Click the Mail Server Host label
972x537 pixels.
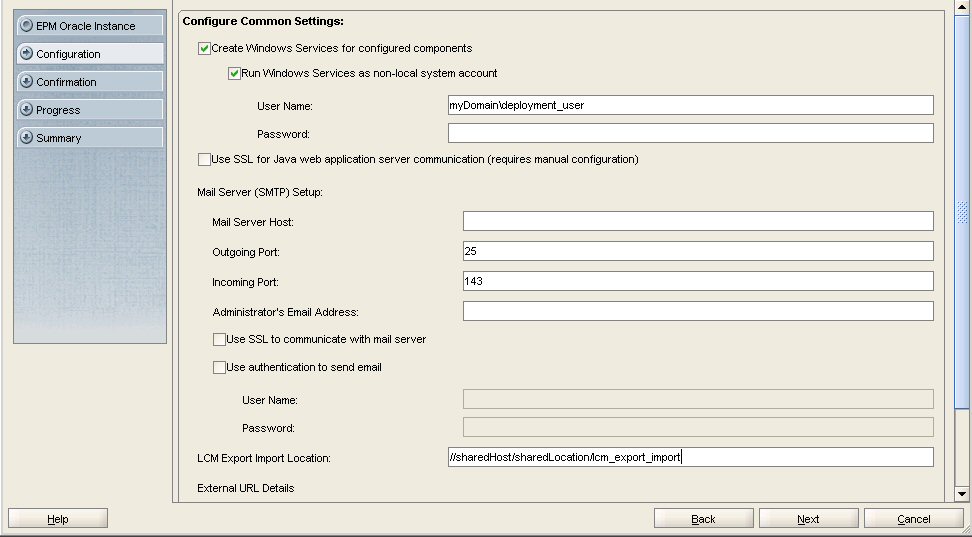(x=252, y=222)
